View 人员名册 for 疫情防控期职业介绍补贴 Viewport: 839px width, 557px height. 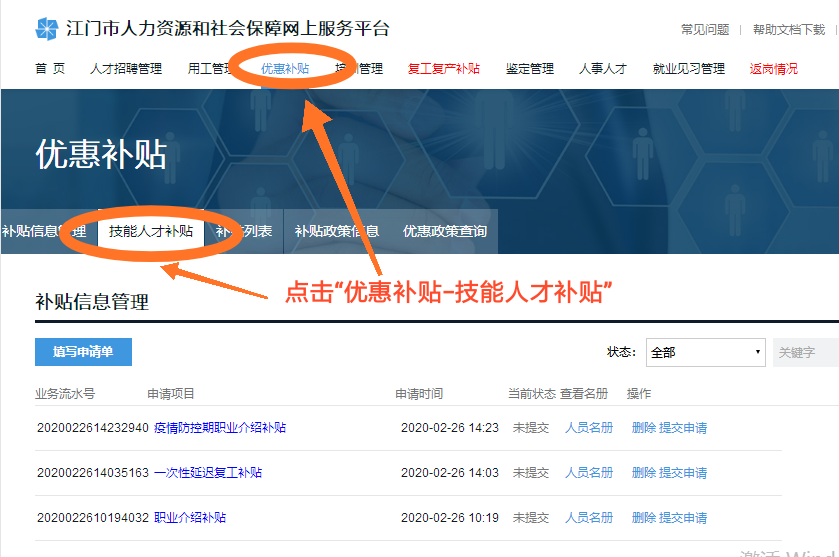(x=589, y=428)
